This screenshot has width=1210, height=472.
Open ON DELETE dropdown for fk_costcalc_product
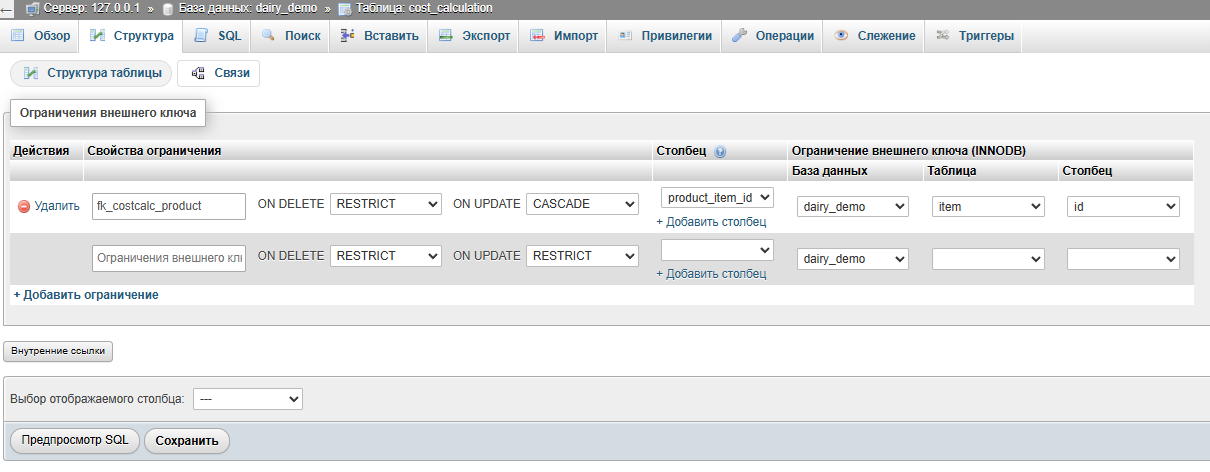(x=385, y=204)
